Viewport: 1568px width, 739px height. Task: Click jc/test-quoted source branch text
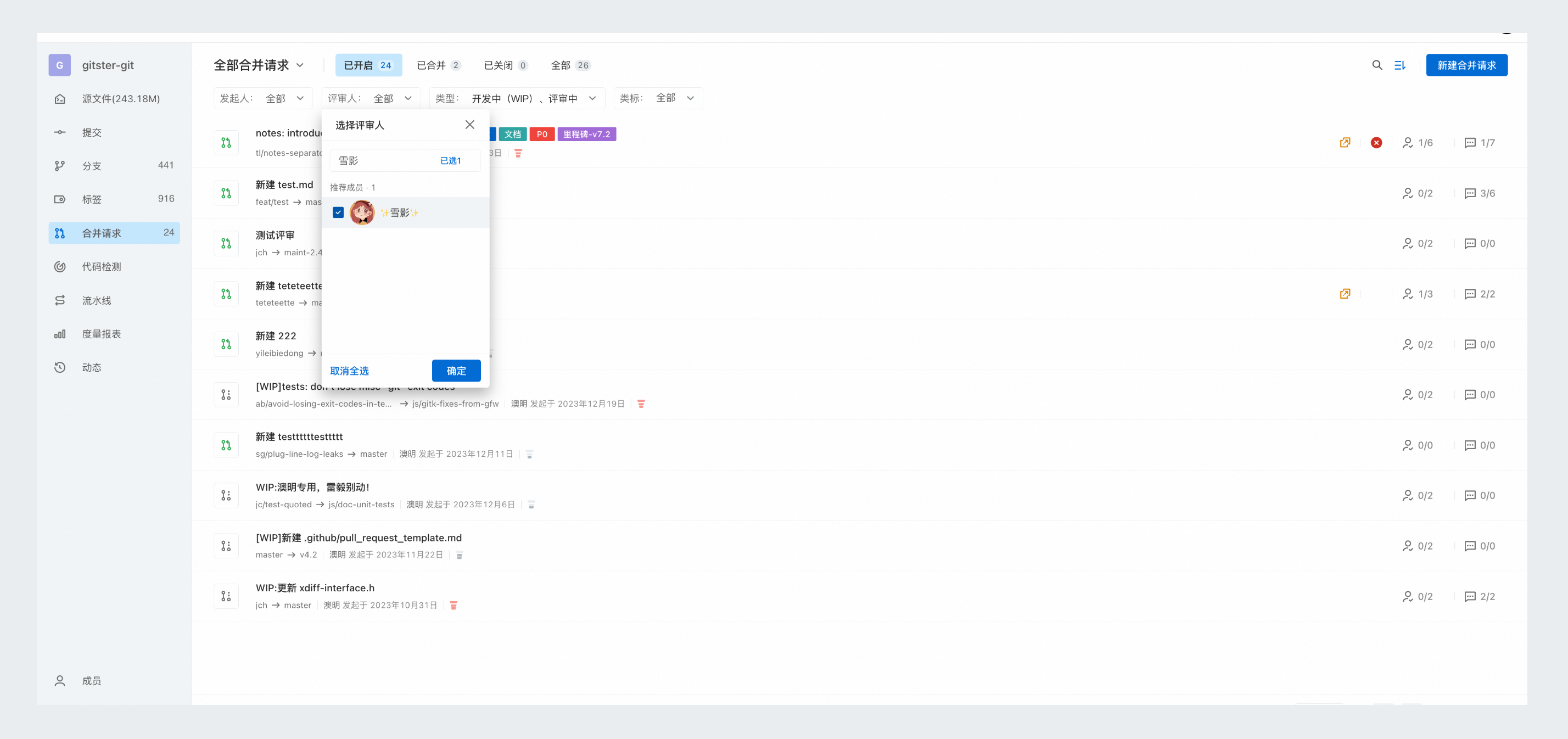[x=284, y=505]
